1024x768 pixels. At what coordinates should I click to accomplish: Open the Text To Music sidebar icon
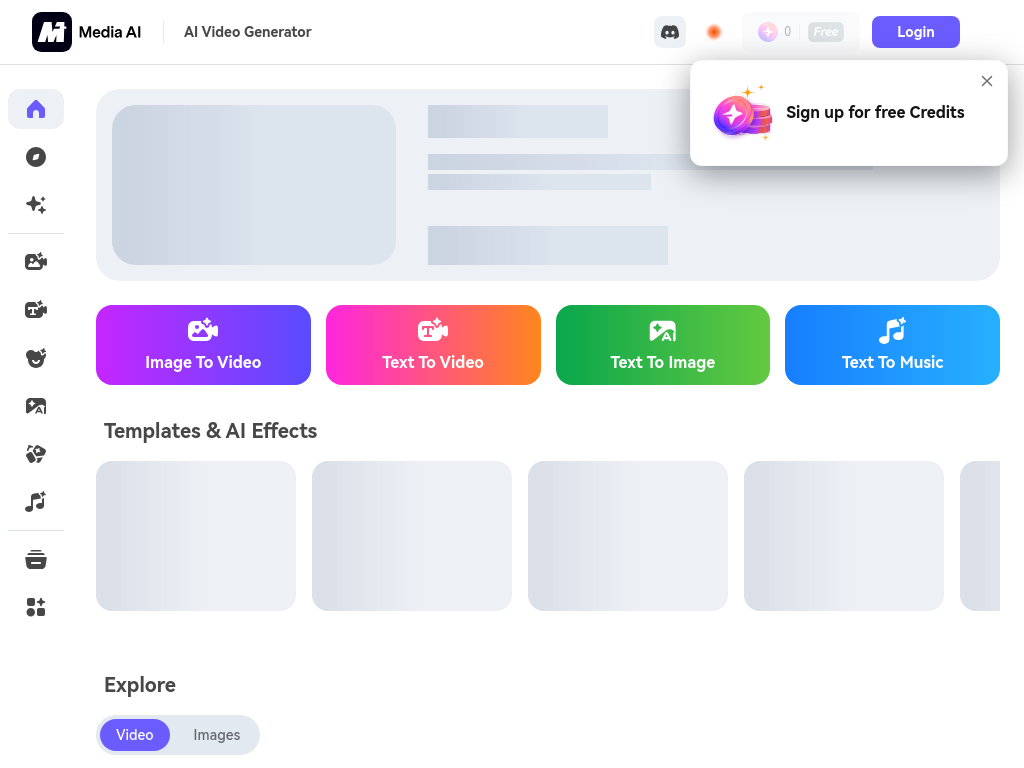36,502
